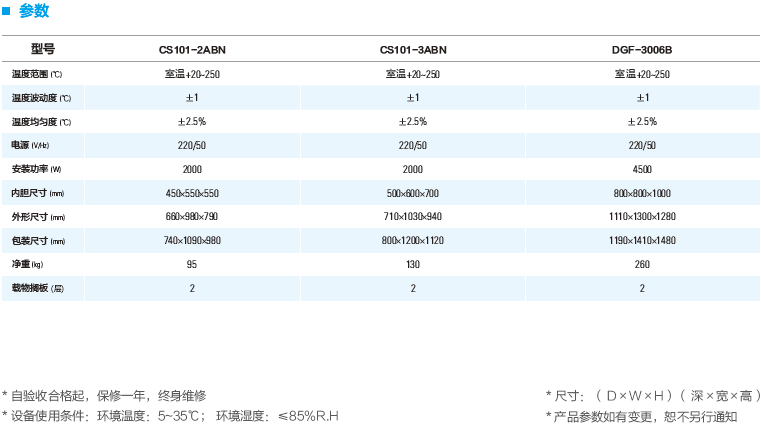Select the 130 net weight value
Viewport: 761px width, 425px height.
pos(413,265)
